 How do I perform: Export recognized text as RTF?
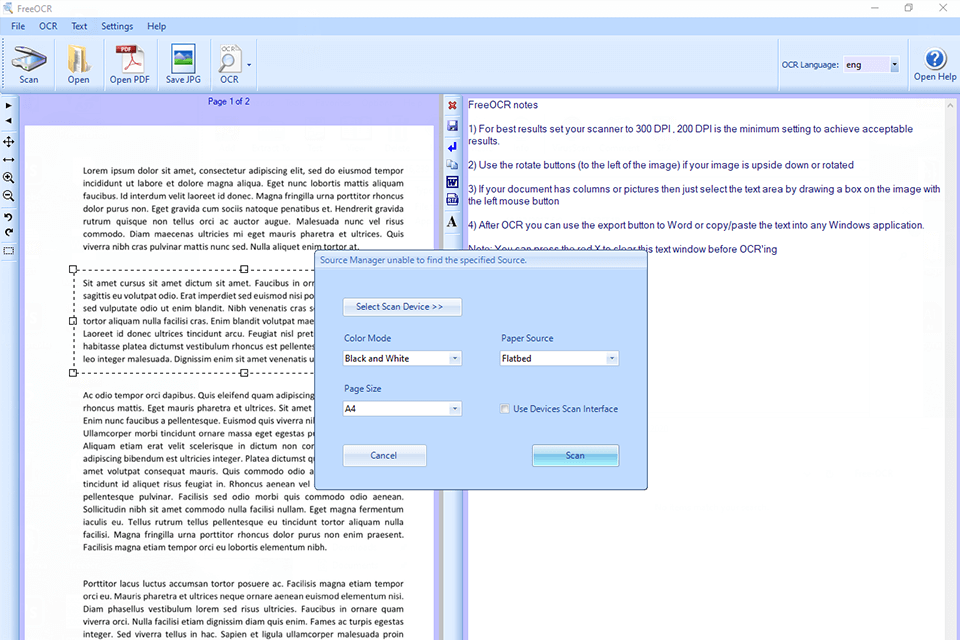(x=452, y=200)
